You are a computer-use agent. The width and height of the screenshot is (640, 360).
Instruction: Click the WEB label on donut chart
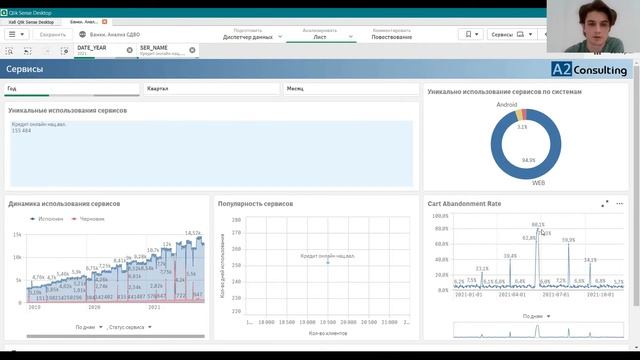pos(538,183)
